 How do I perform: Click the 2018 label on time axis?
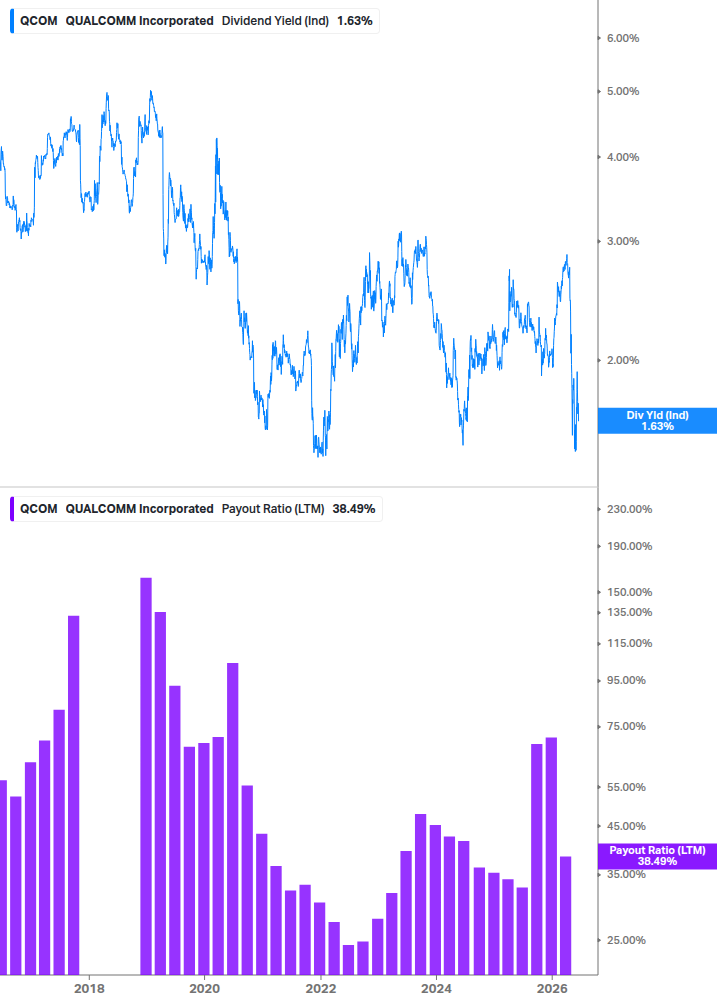click(89, 988)
